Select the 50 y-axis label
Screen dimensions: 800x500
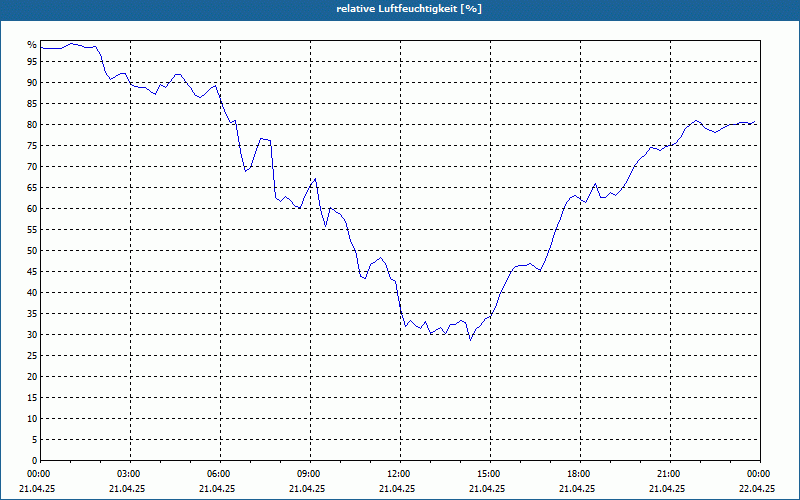tap(32, 251)
